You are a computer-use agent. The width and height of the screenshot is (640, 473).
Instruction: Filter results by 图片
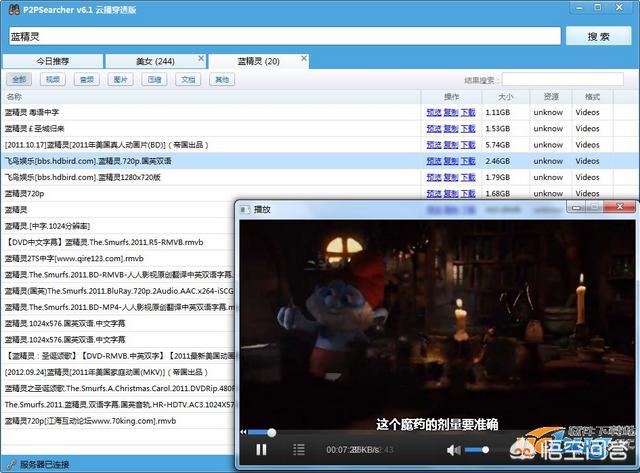tap(120, 79)
